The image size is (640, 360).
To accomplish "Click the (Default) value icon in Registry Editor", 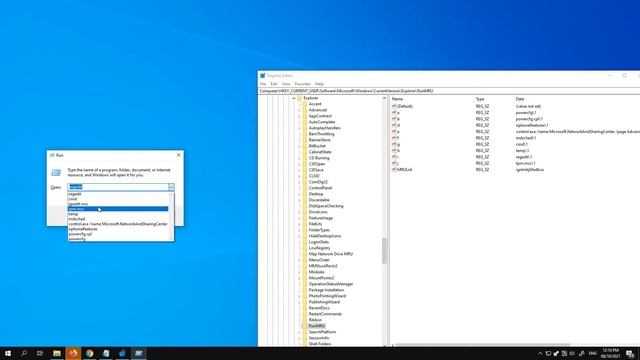I will 394,106.
